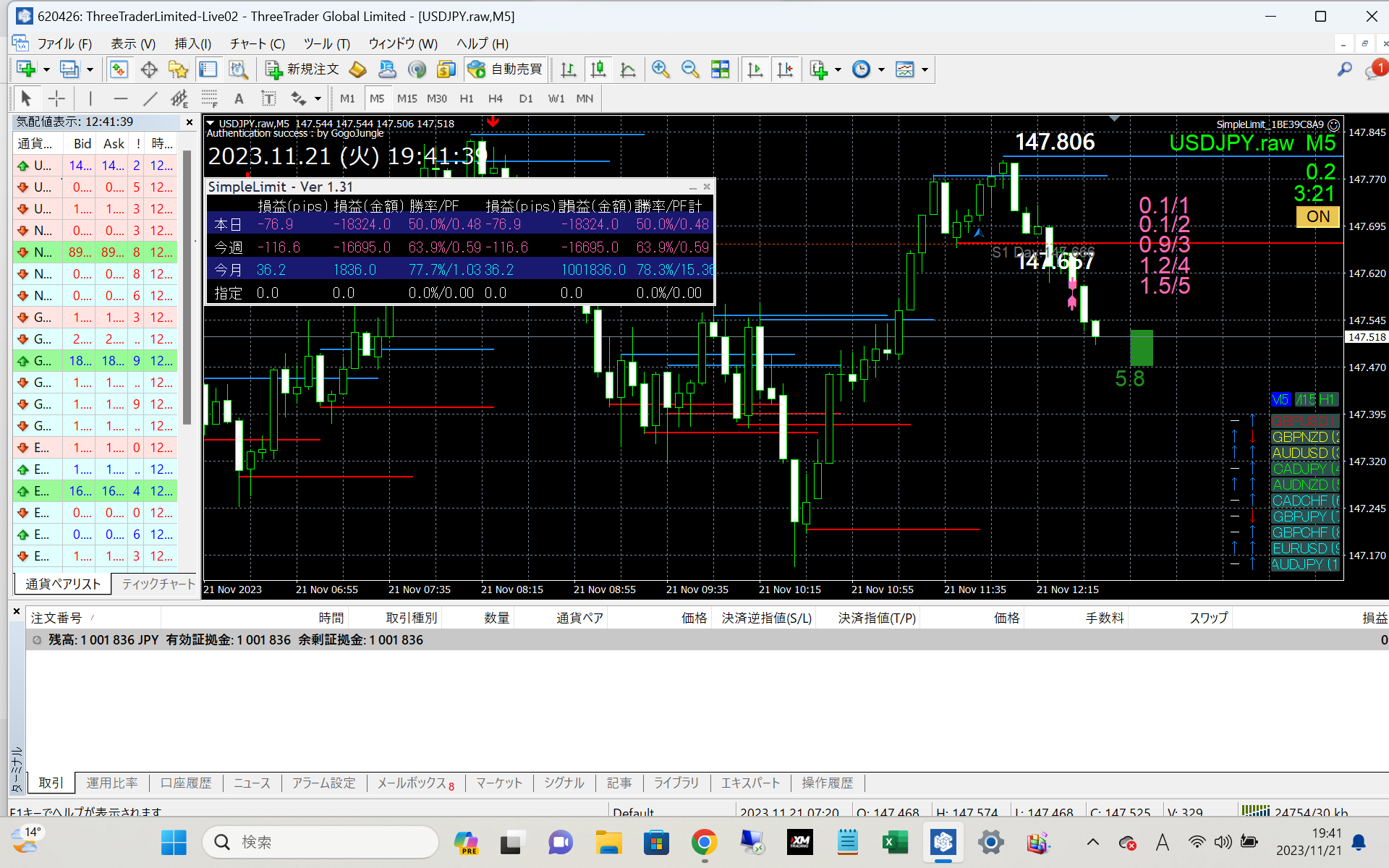Expand the periodicity clock dropdown
The image size is (1389, 868).
point(881,70)
